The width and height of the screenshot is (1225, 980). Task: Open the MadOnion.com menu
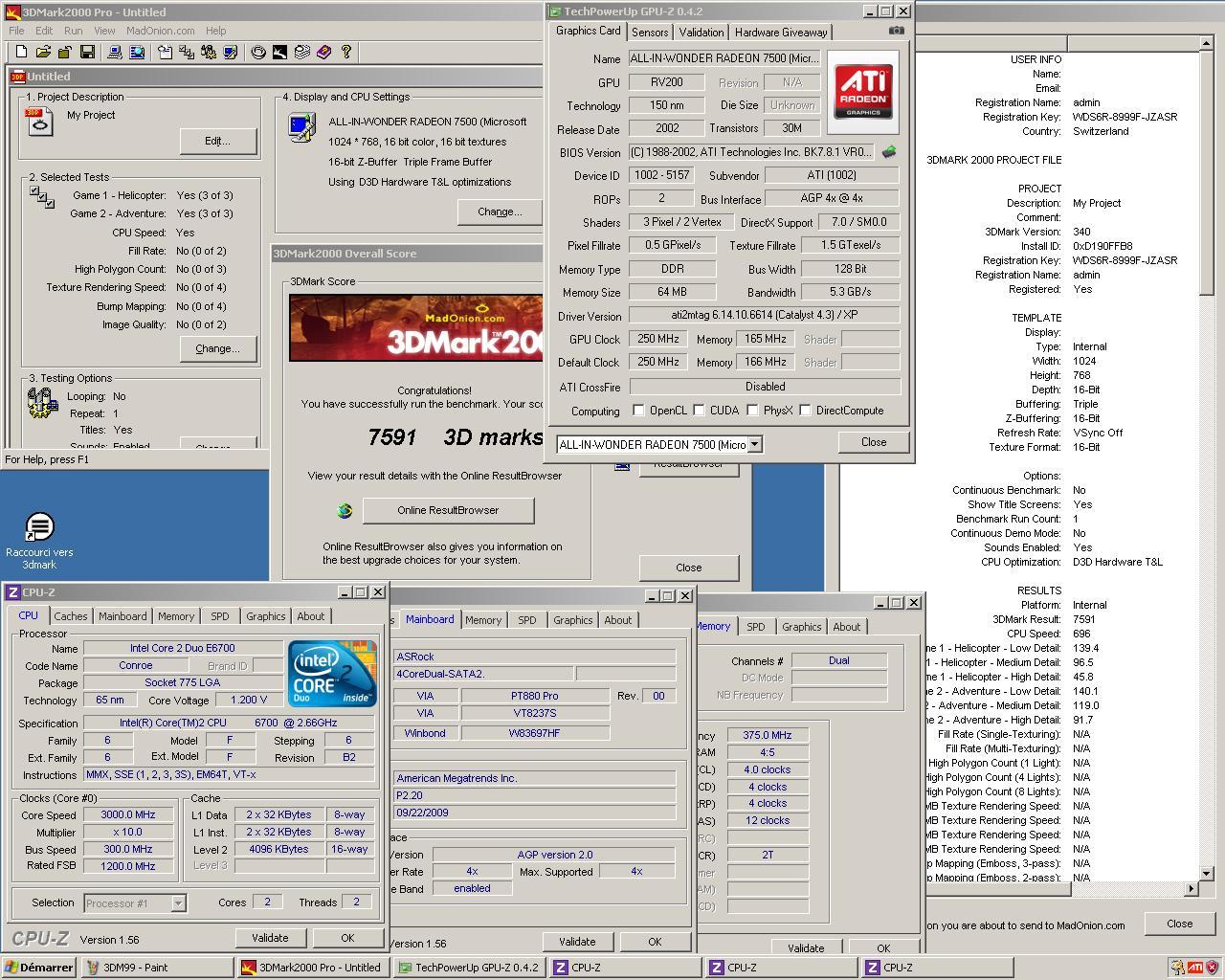click(161, 31)
